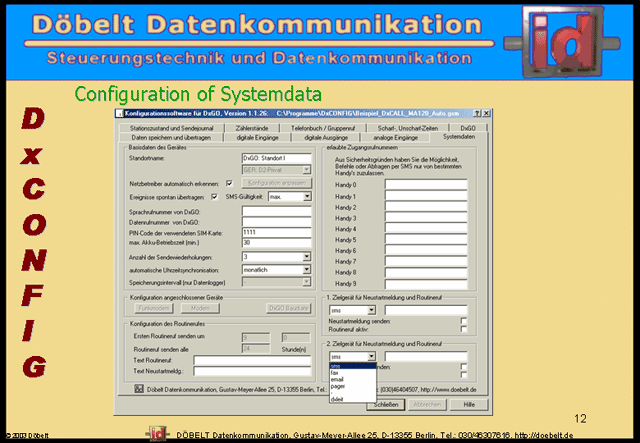The image size is (640, 443).
Task: Switch to the digitale Eingänge tab
Action: (258, 138)
